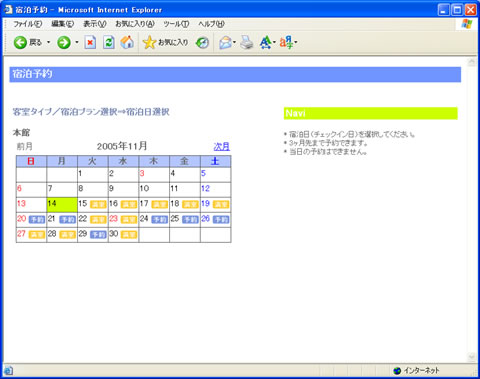
Task: Click blue 予約 badge on the 29th
Action: 98,235
